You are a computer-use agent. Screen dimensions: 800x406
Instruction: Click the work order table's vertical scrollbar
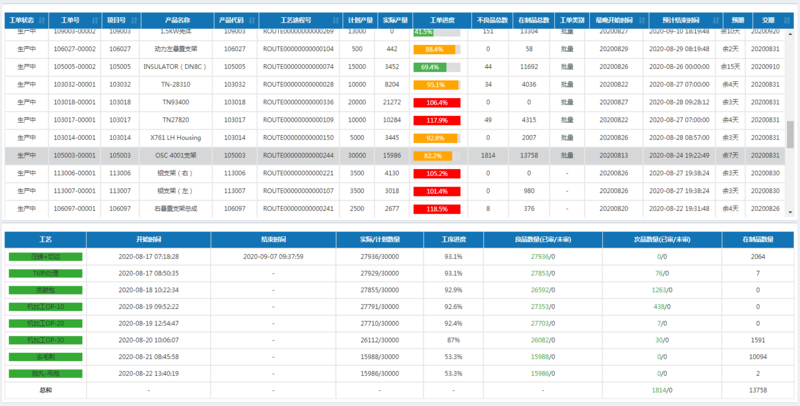(790, 134)
